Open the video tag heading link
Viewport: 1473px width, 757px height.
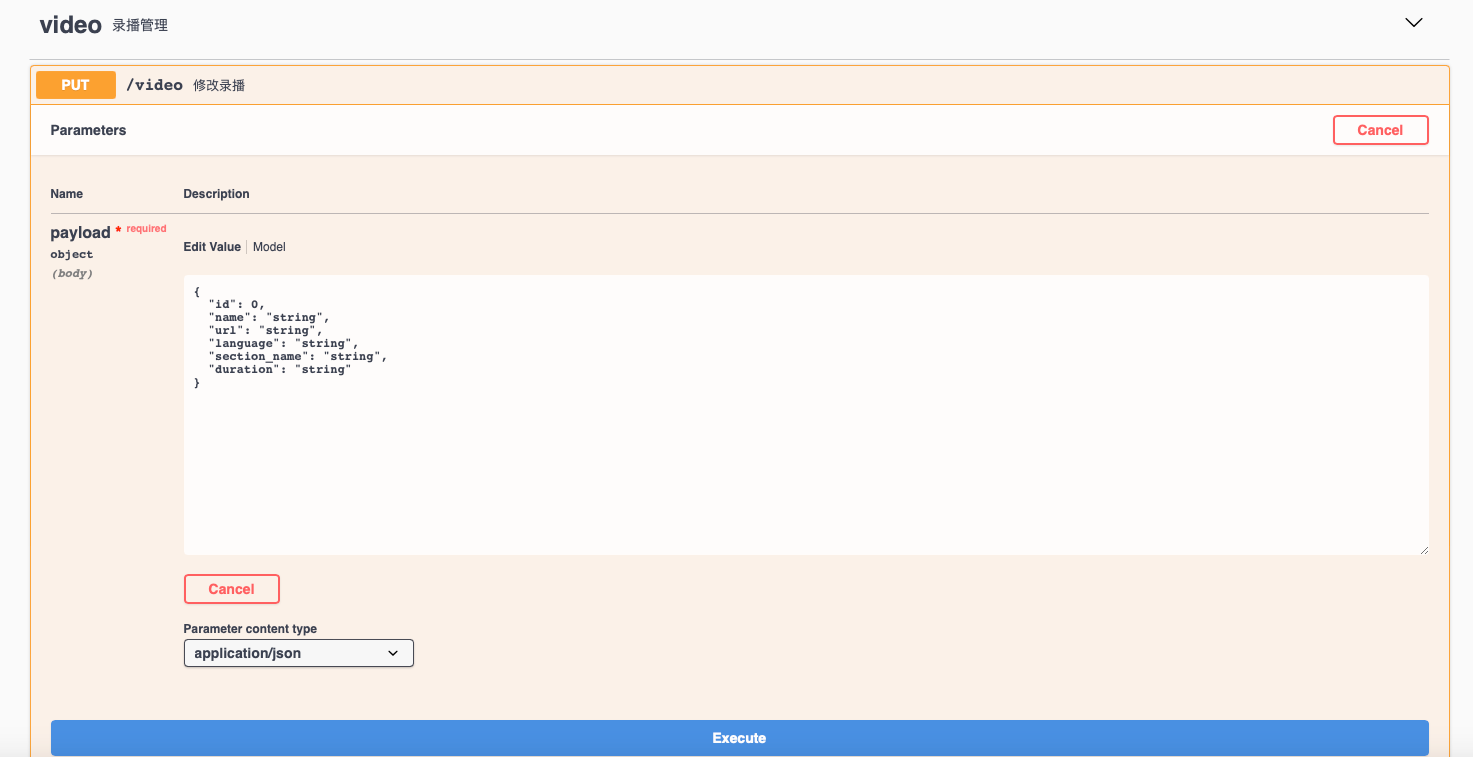(x=71, y=25)
